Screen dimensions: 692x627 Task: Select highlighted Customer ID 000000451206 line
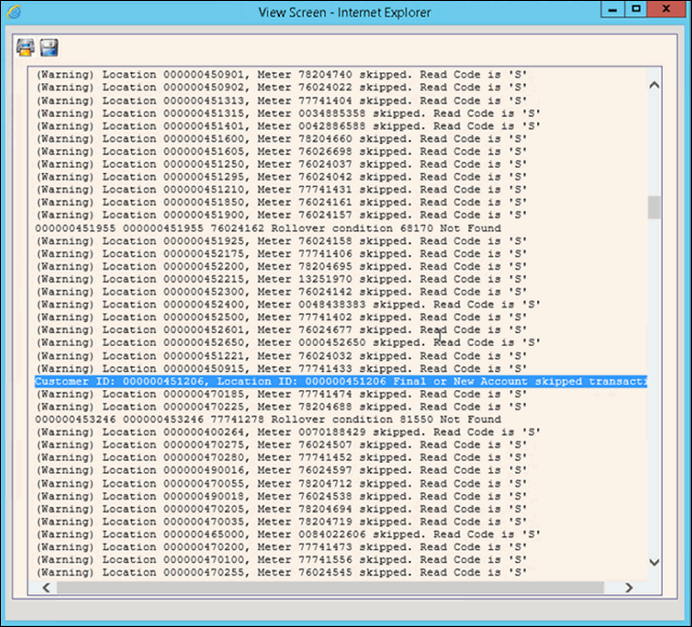341,382
